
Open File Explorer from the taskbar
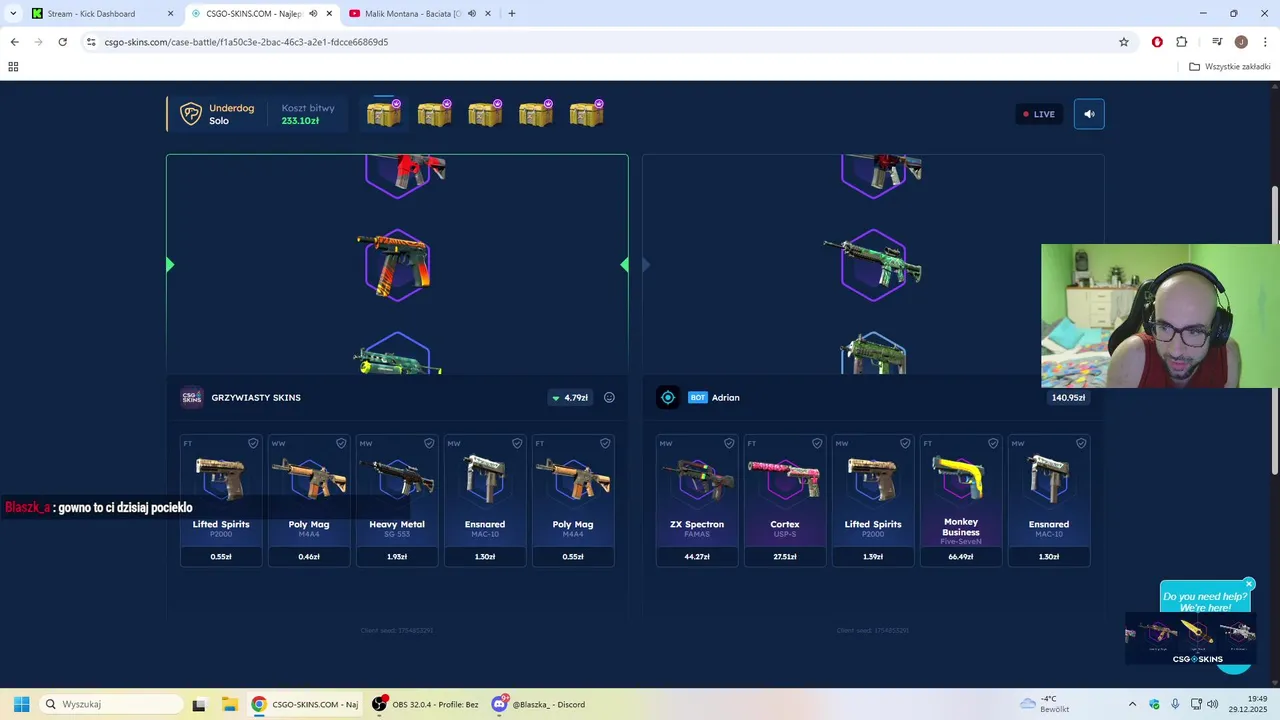tap(229, 704)
